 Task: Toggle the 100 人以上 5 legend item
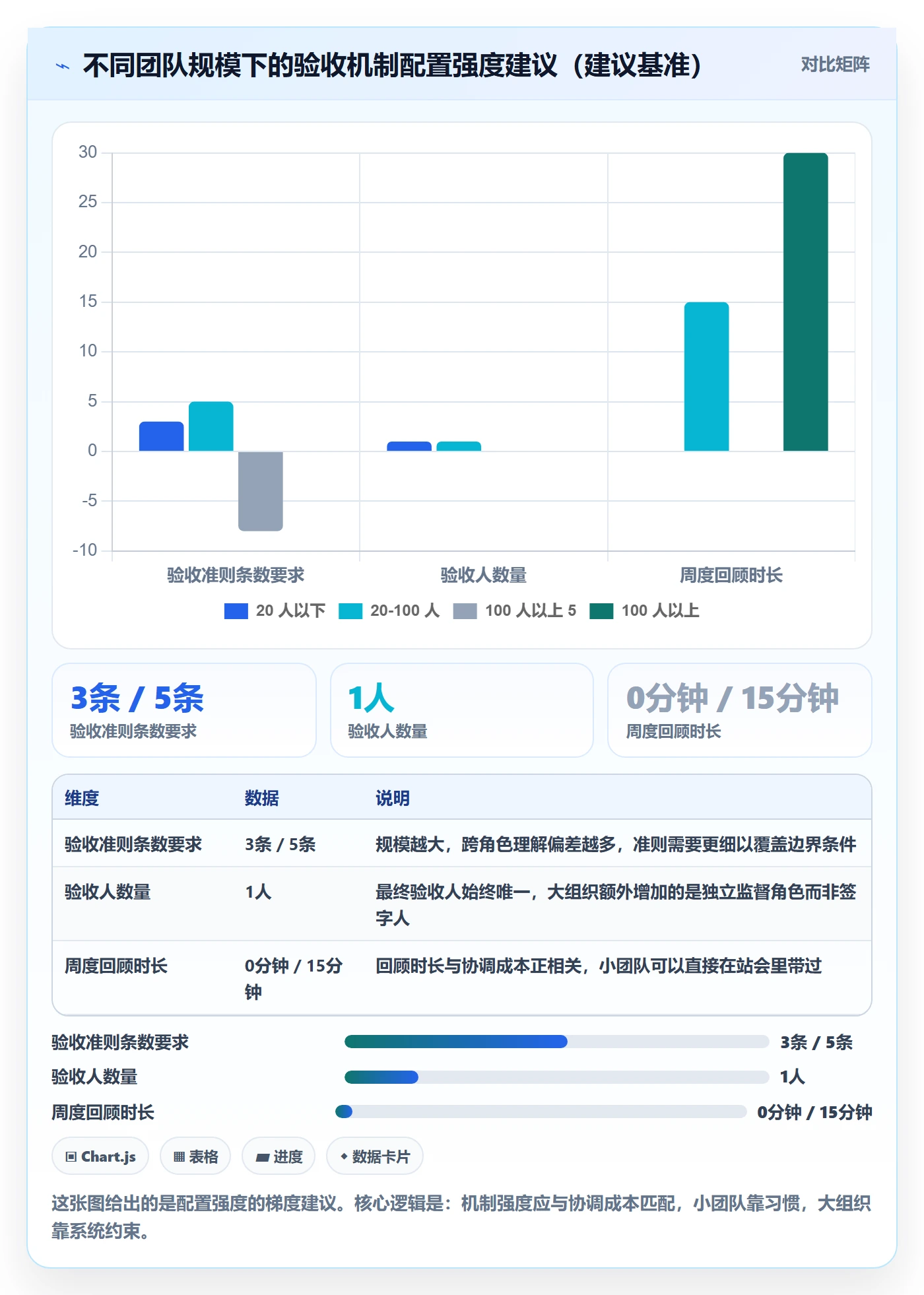515,611
